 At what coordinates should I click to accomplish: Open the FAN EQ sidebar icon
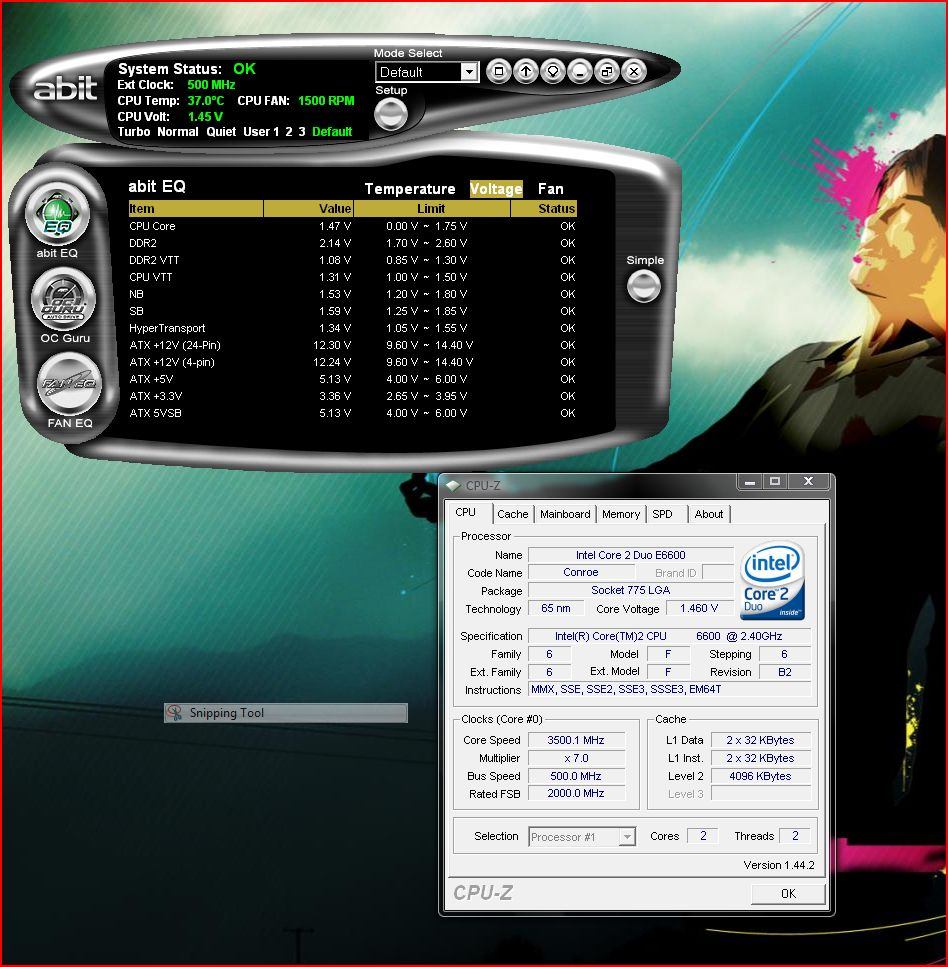(69, 384)
